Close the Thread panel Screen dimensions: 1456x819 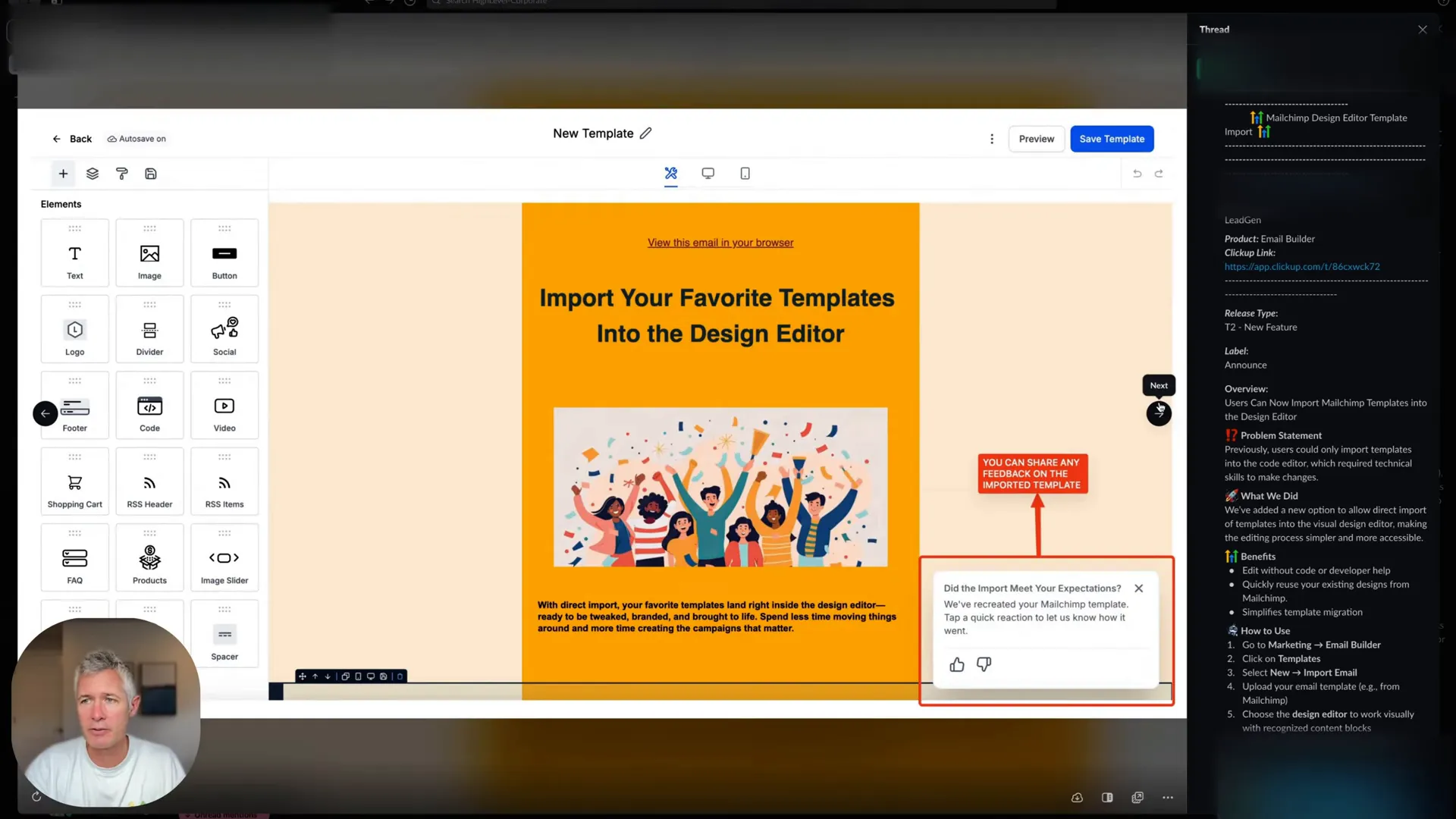tap(1423, 30)
